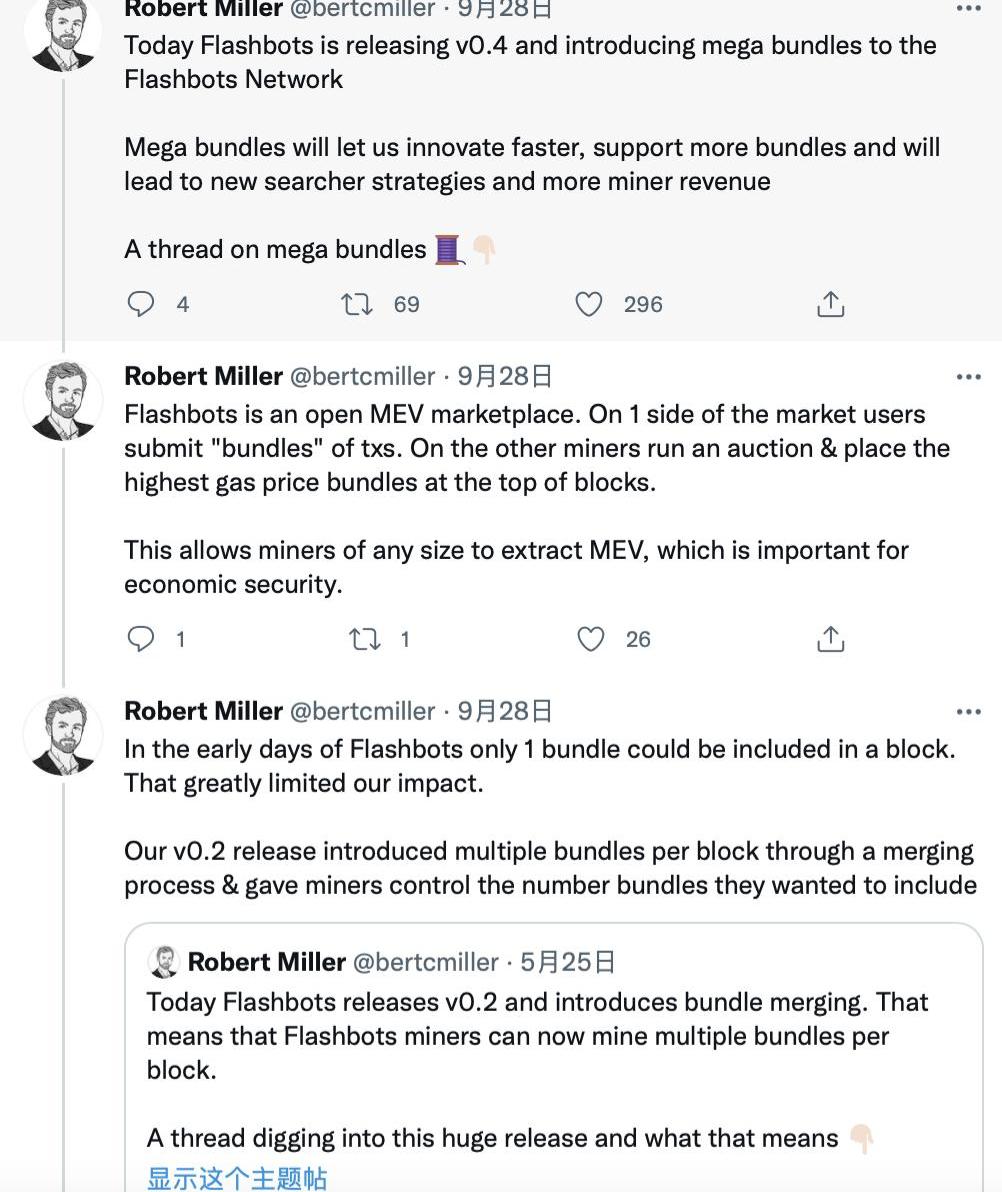
Task: Open the avatar beside the MEV marketplace tweet
Action: coord(63,400)
